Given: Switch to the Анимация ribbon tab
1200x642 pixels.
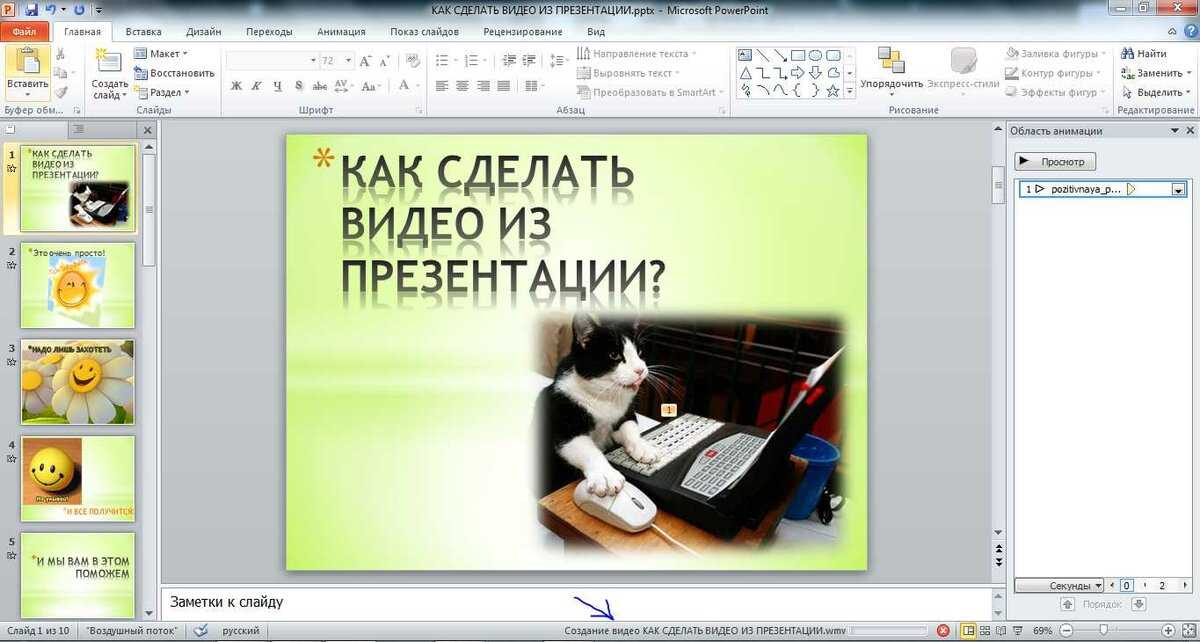Looking at the screenshot, I should coord(341,31).
